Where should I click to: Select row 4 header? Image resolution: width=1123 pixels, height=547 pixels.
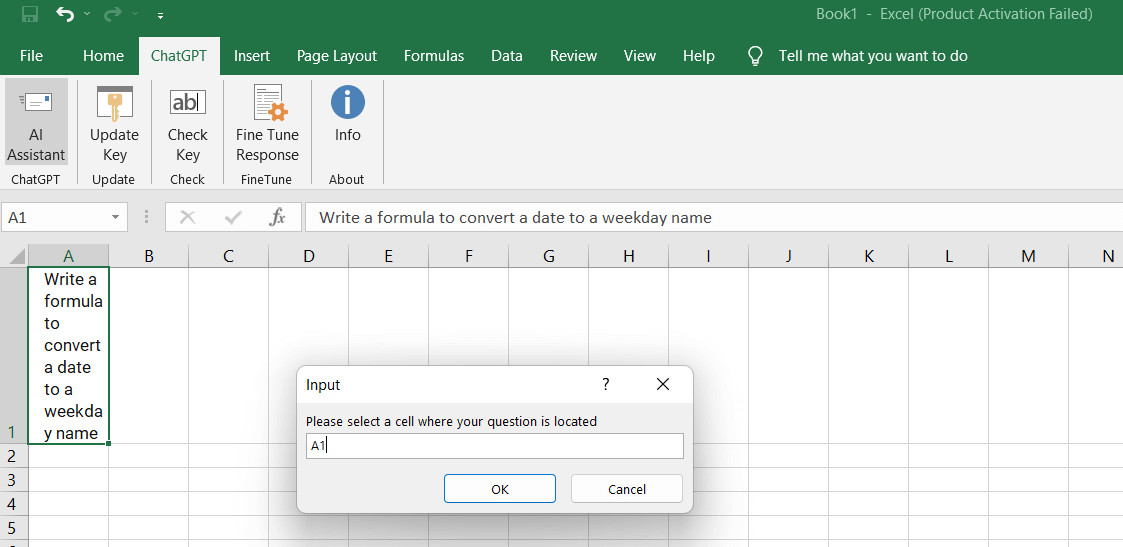click(14, 503)
